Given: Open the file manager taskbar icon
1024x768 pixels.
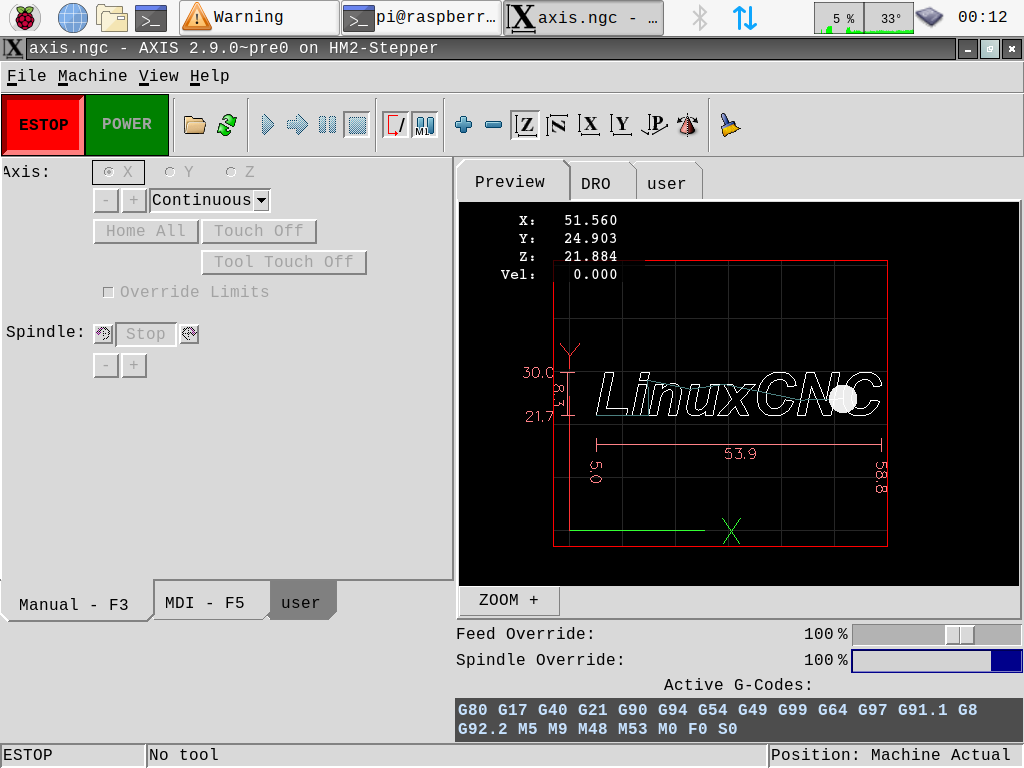Looking at the screenshot, I should [112, 18].
